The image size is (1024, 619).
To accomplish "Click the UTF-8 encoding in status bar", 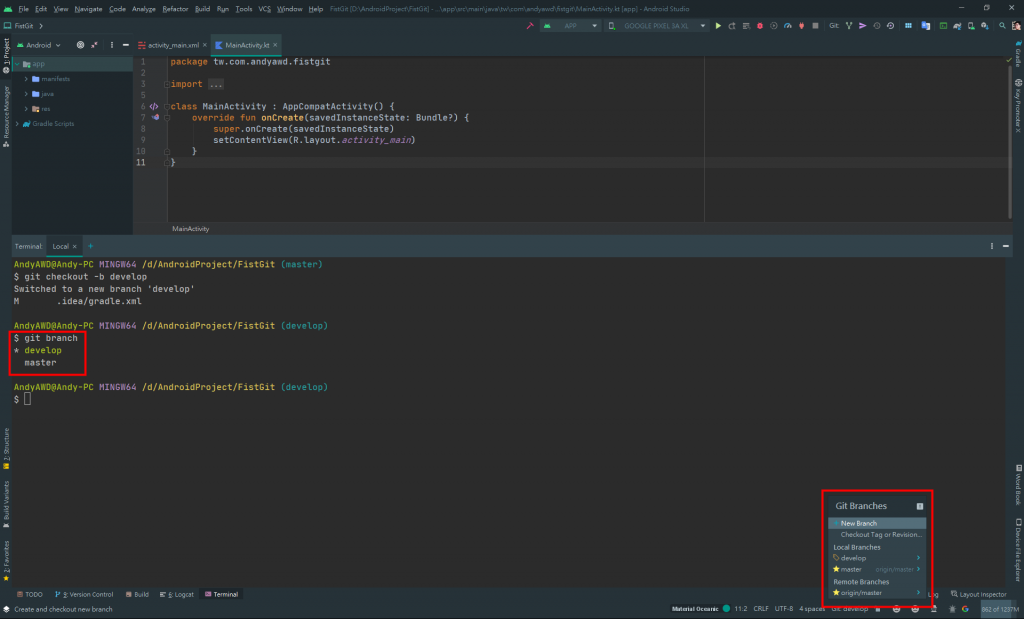I will click(784, 609).
